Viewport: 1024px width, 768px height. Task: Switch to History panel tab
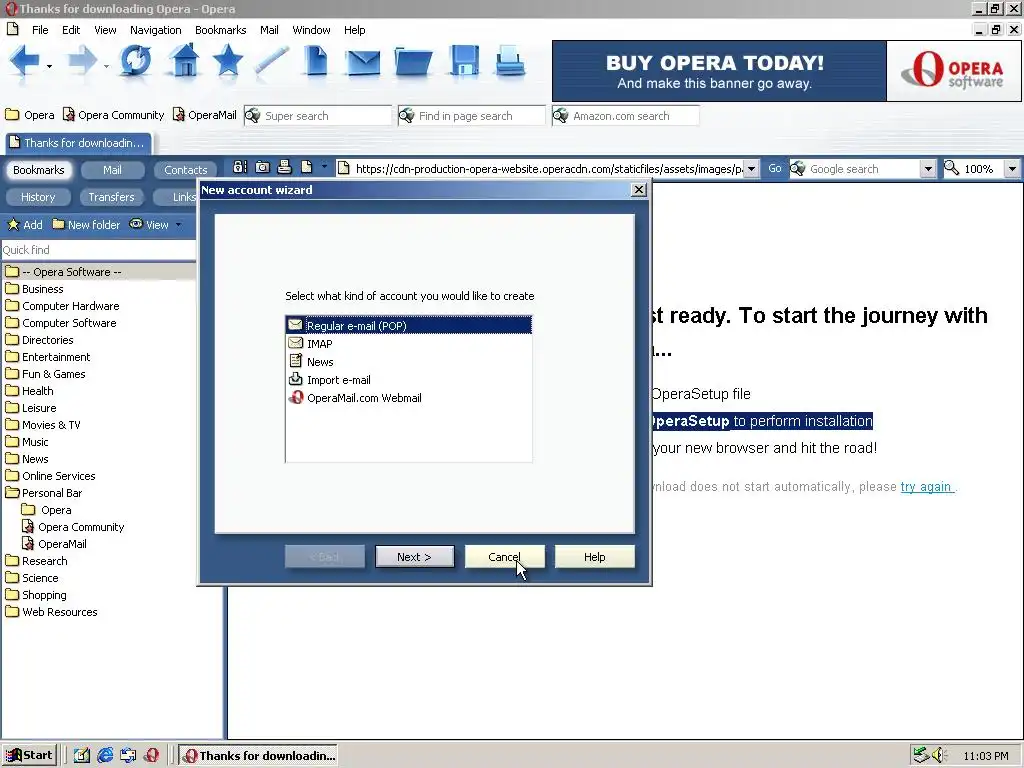click(38, 197)
